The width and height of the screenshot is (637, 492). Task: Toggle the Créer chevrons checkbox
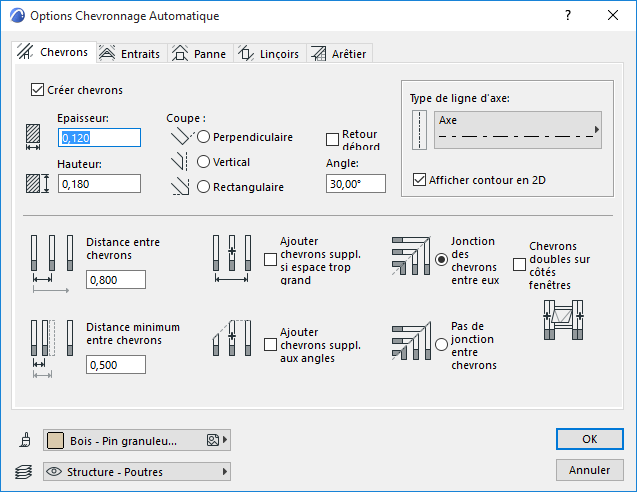pos(38,90)
